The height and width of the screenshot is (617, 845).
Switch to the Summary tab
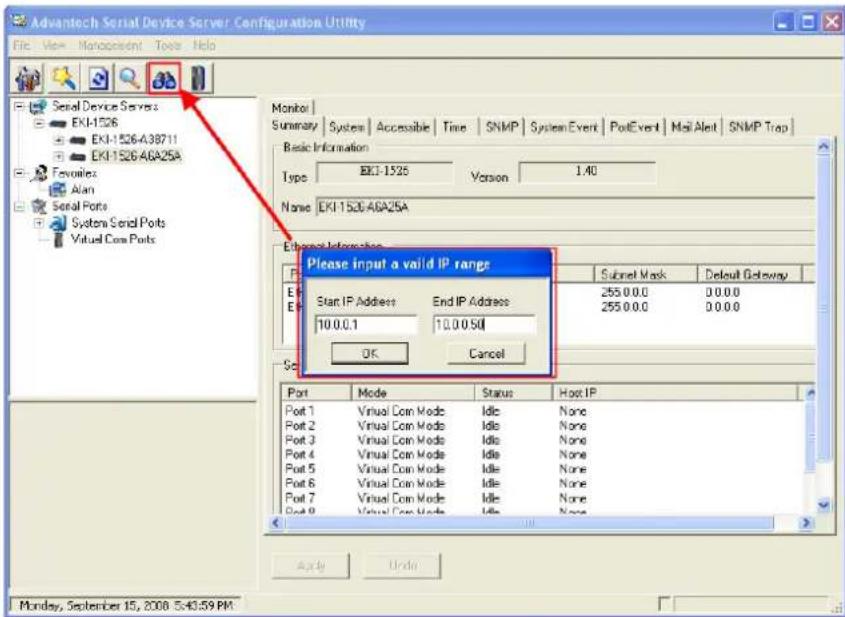pyautogui.click(x=295, y=126)
